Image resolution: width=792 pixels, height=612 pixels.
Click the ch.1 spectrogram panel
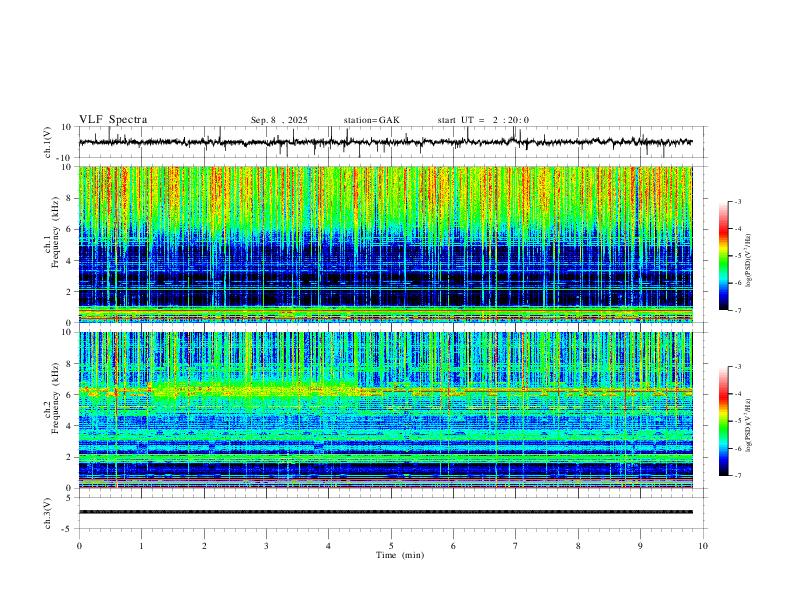pos(385,244)
